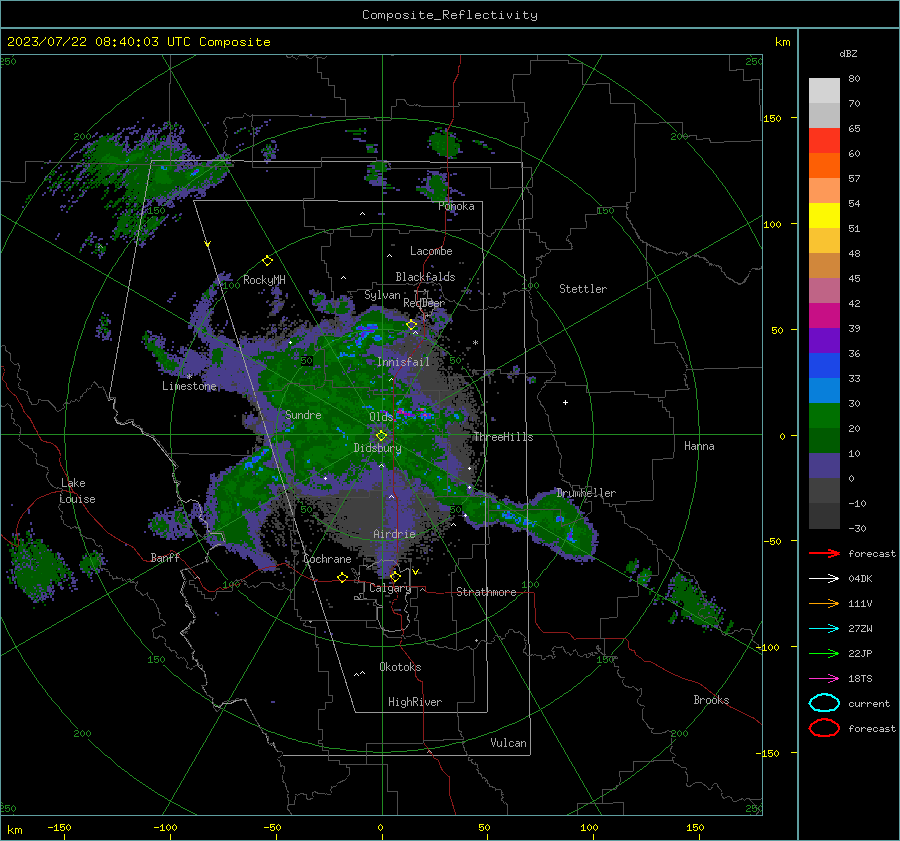Click the orange 111V arrow icon
This screenshot has width=900, height=841.
pos(824,603)
